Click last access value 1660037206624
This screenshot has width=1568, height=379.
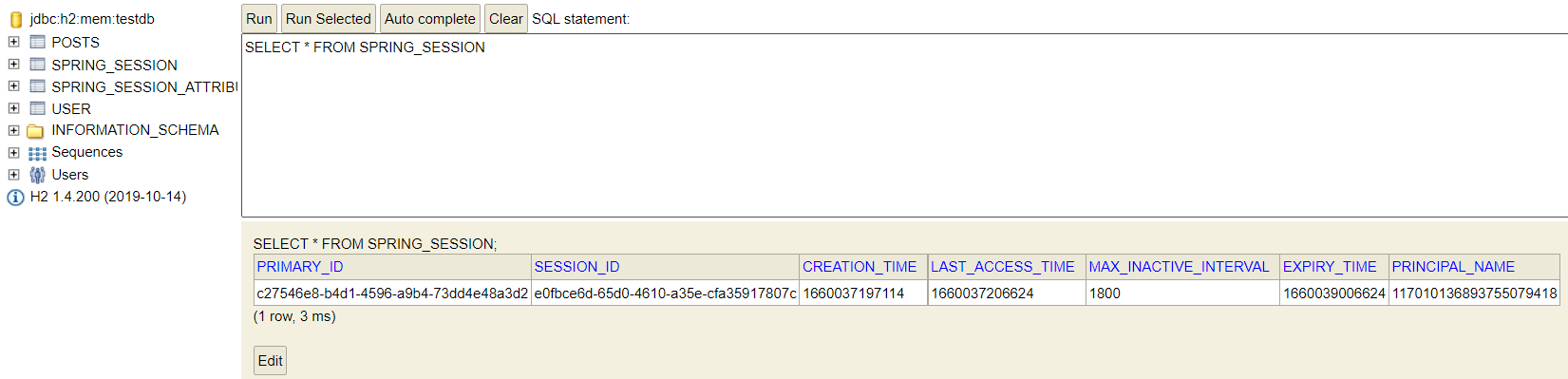point(1007,294)
